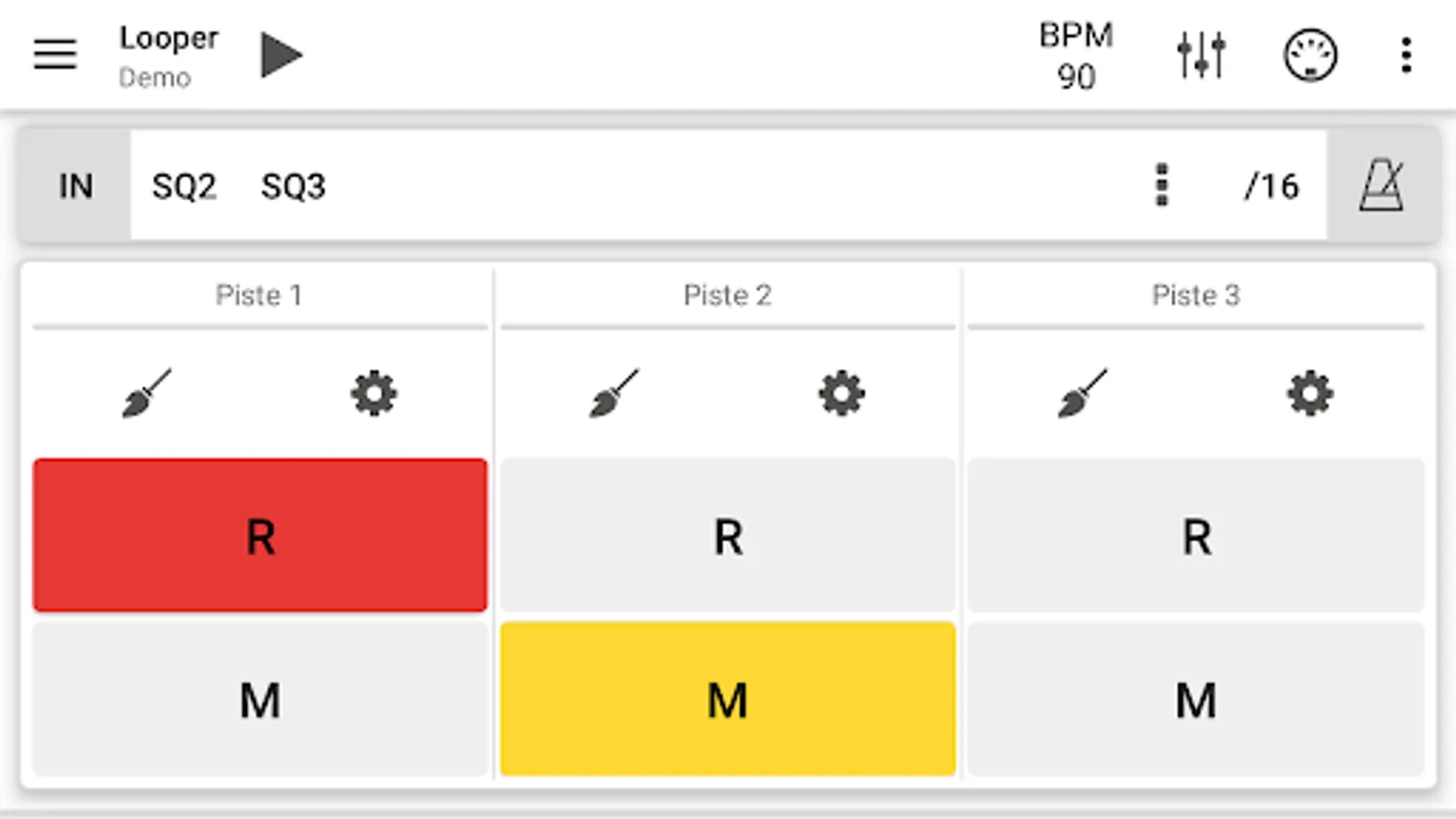The height and width of the screenshot is (819, 1456).
Task: Expand the sequence bar options menu
Action: tap(1161, 186)
